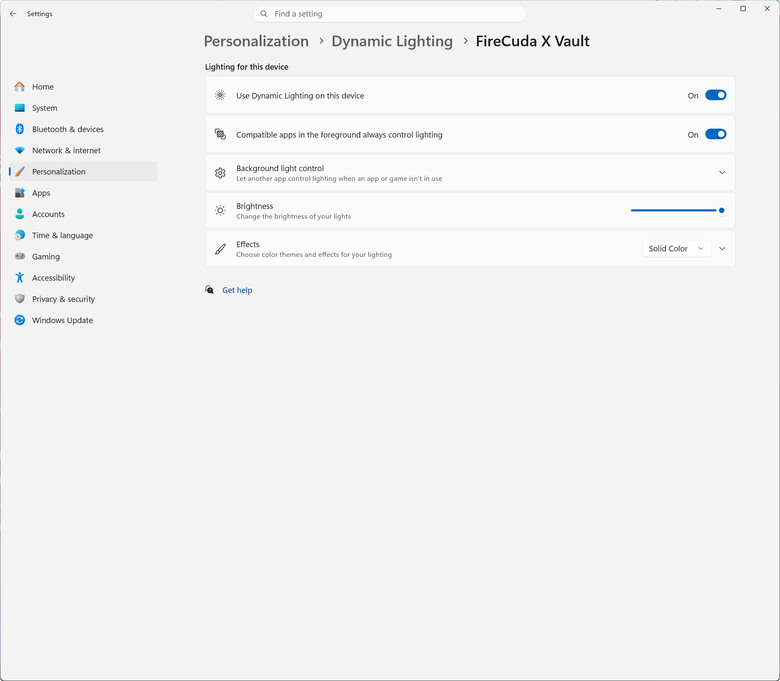Close the Settings window
Image resolution: width=780 pixels, height=681 pixels.
767,8
